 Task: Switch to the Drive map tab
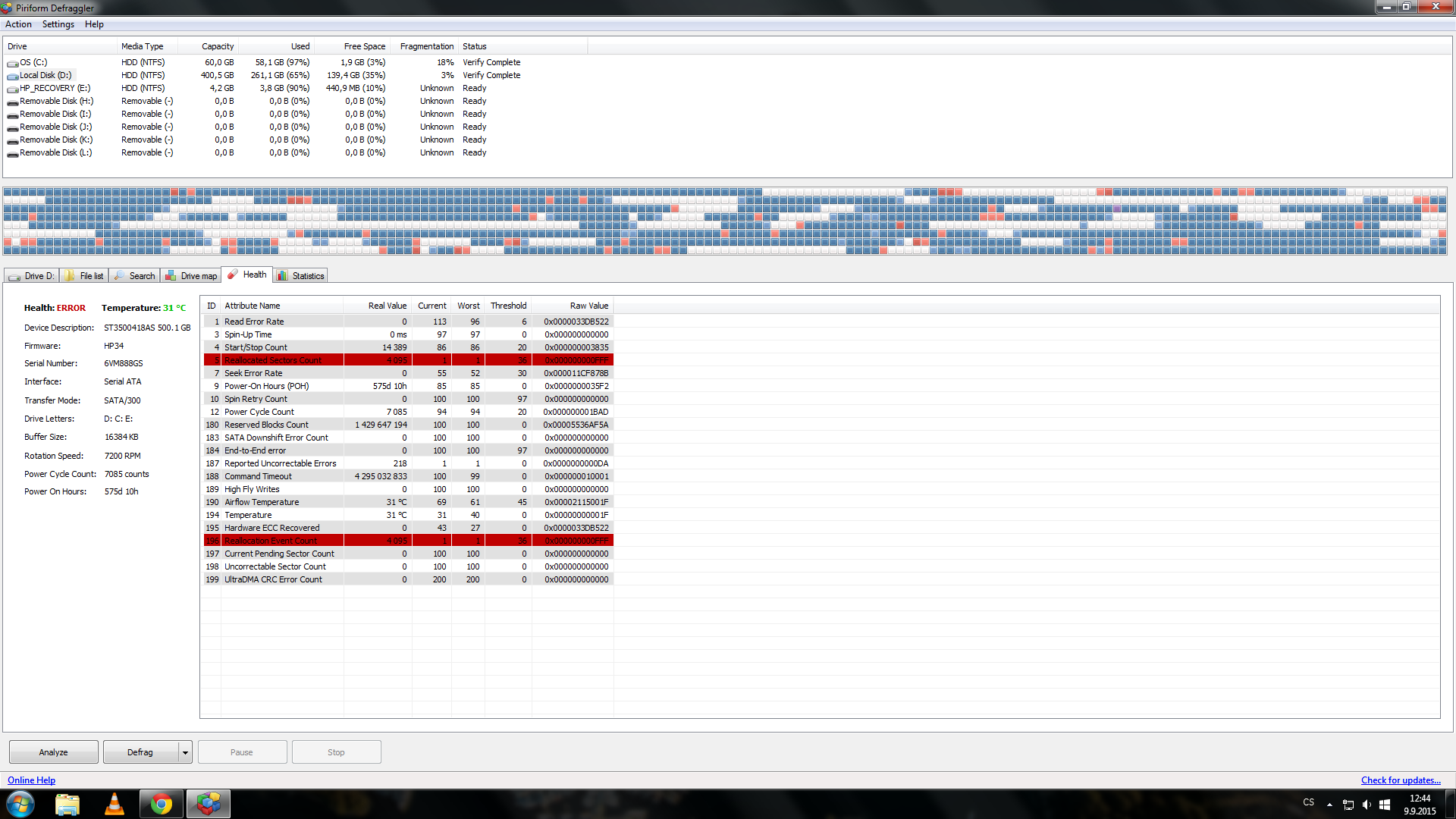(x=191, y=276)
